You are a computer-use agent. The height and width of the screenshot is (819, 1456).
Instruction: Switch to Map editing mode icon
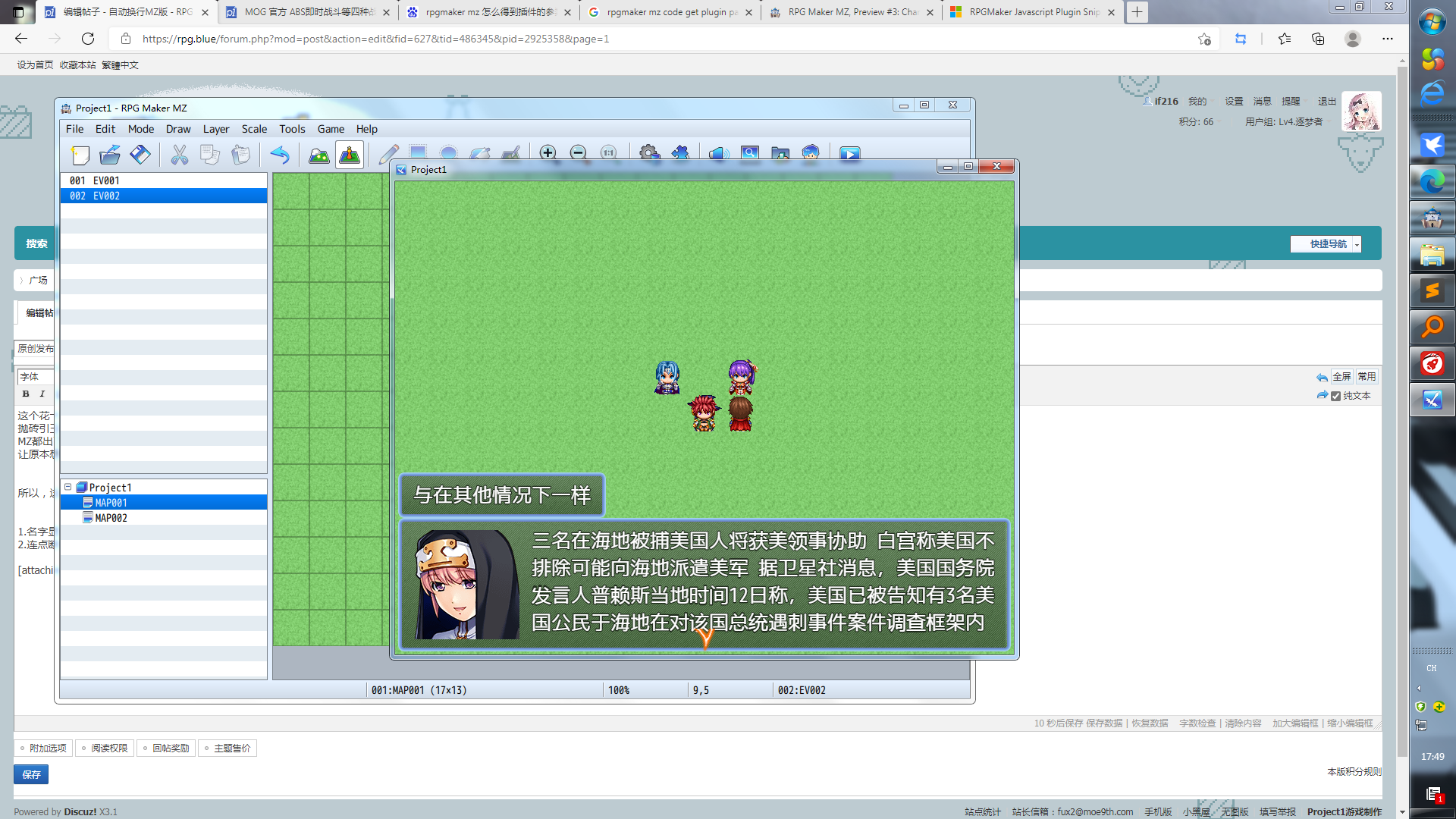tap(319, 155)
